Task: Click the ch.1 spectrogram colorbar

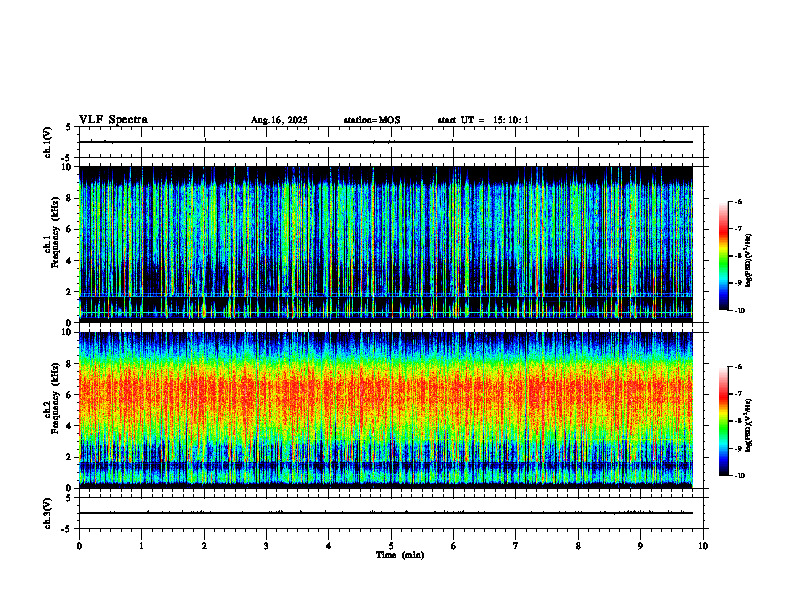Action: tap(723, 256)
